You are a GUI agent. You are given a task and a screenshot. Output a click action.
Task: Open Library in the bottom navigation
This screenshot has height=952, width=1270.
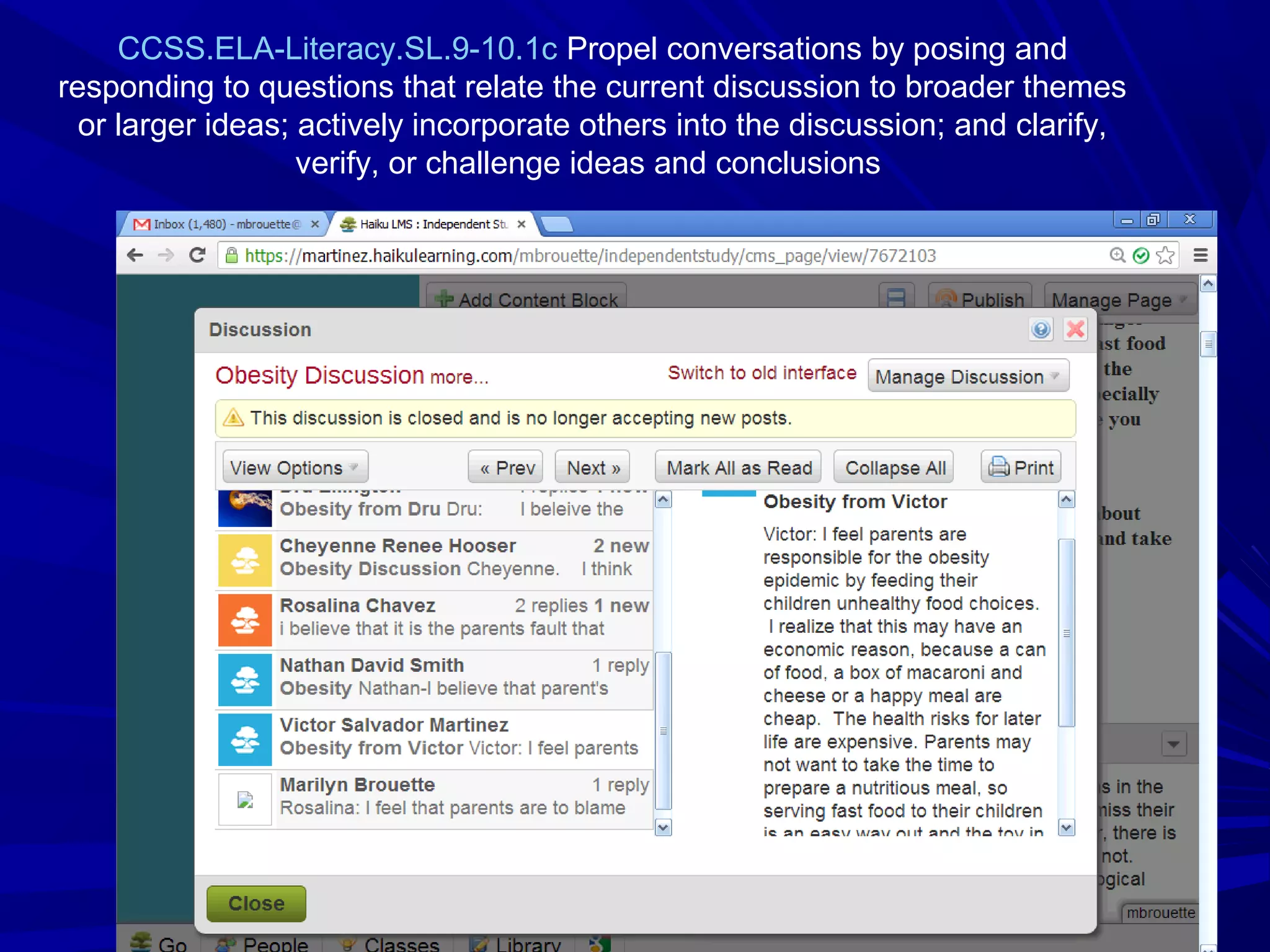point(515,943)
